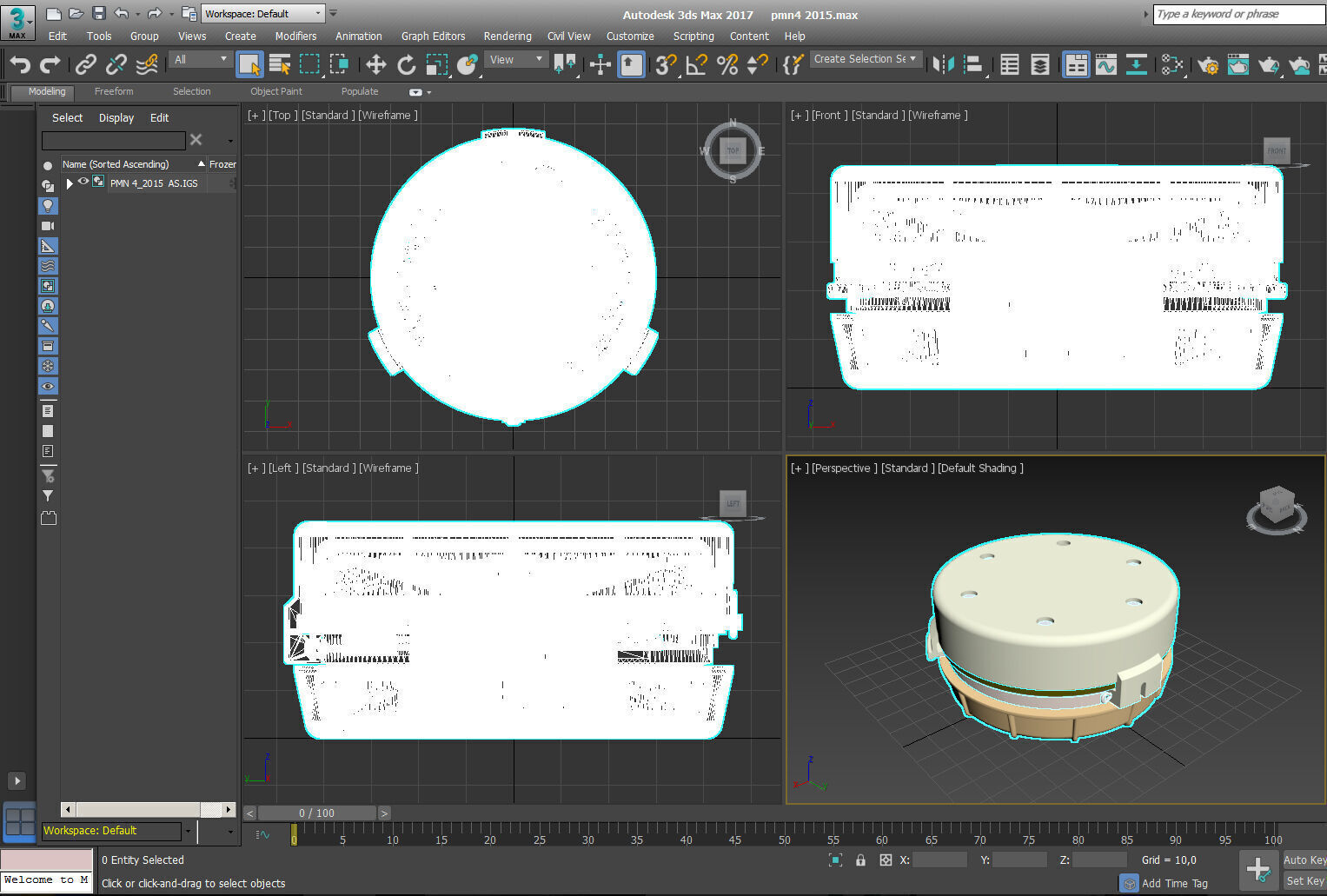Toggle visibility eye for PMN 4_2015 AS.IGS

point(83,182)
